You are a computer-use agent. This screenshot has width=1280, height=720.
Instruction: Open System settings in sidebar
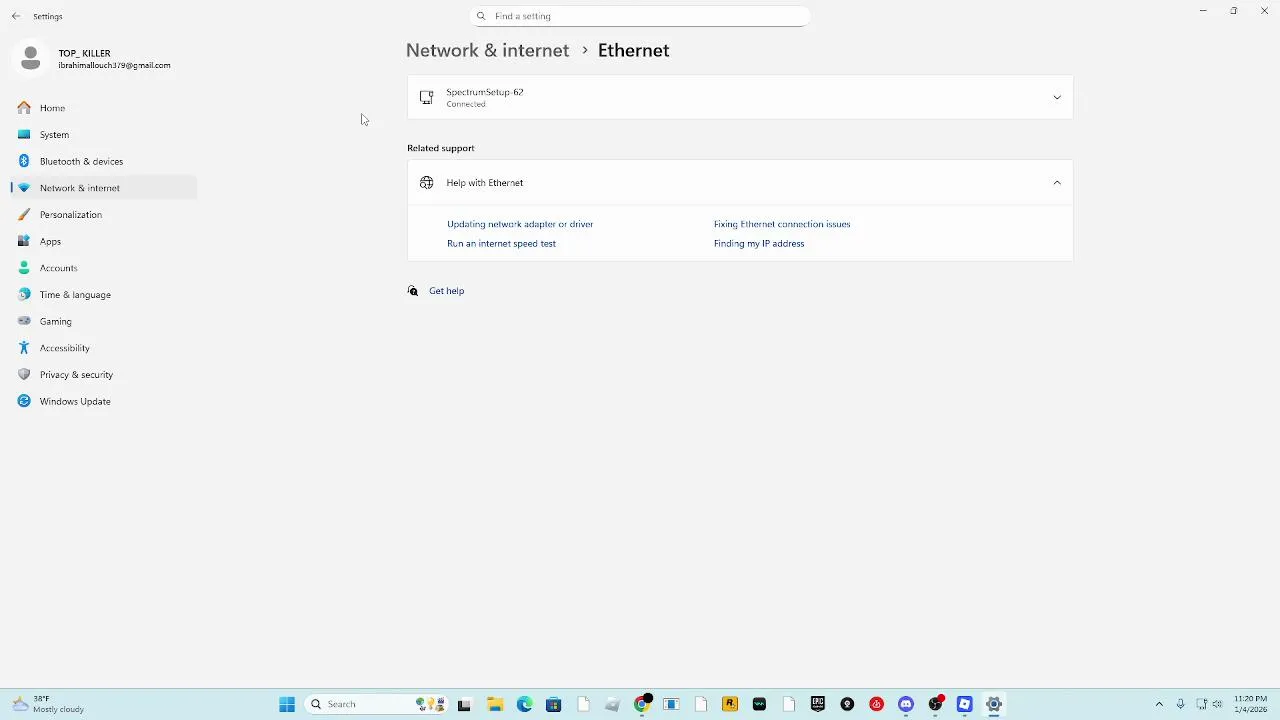(104, 134)
